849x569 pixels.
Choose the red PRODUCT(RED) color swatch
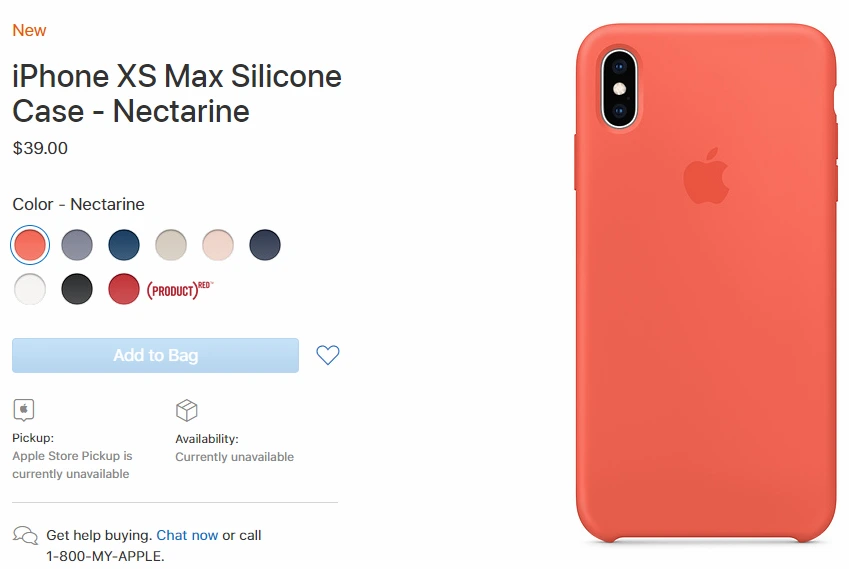point(124,289)
